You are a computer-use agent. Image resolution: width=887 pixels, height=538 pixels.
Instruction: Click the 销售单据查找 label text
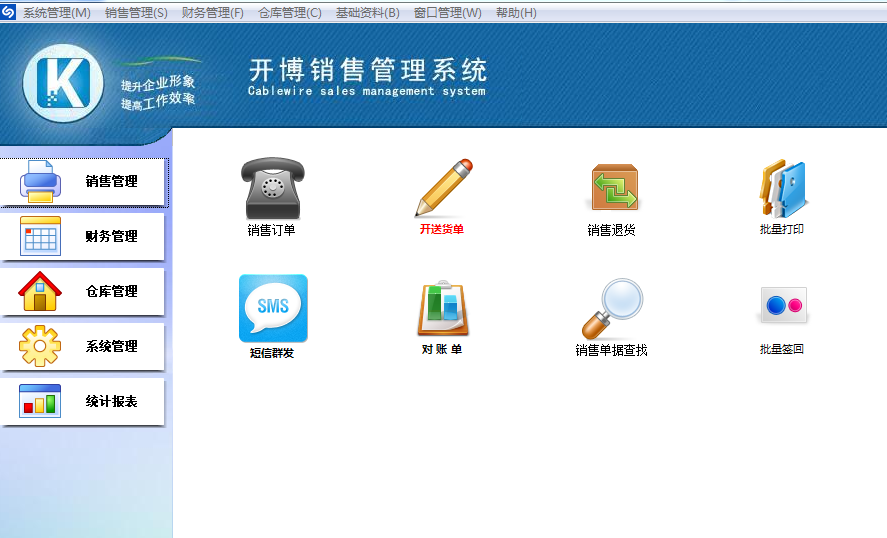[612, 350]
